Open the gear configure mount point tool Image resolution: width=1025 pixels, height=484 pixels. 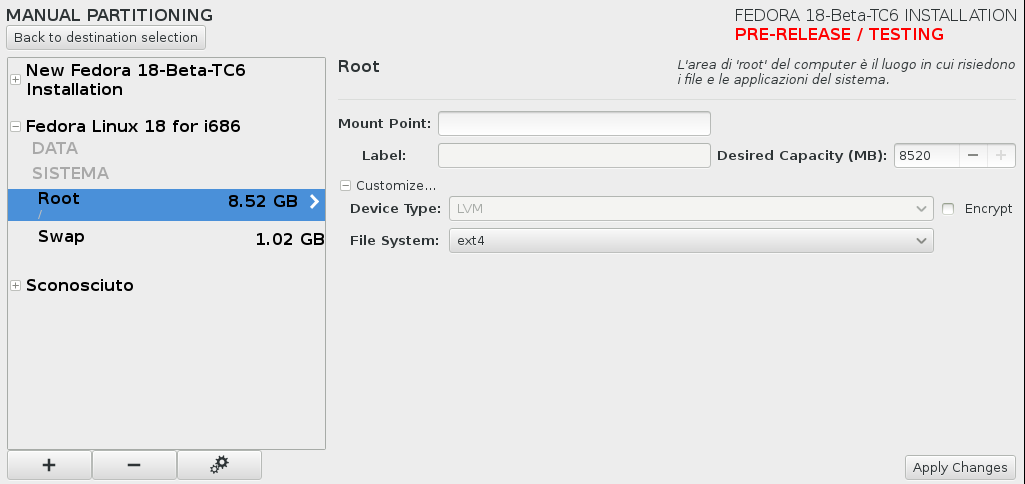pos(219,465)
